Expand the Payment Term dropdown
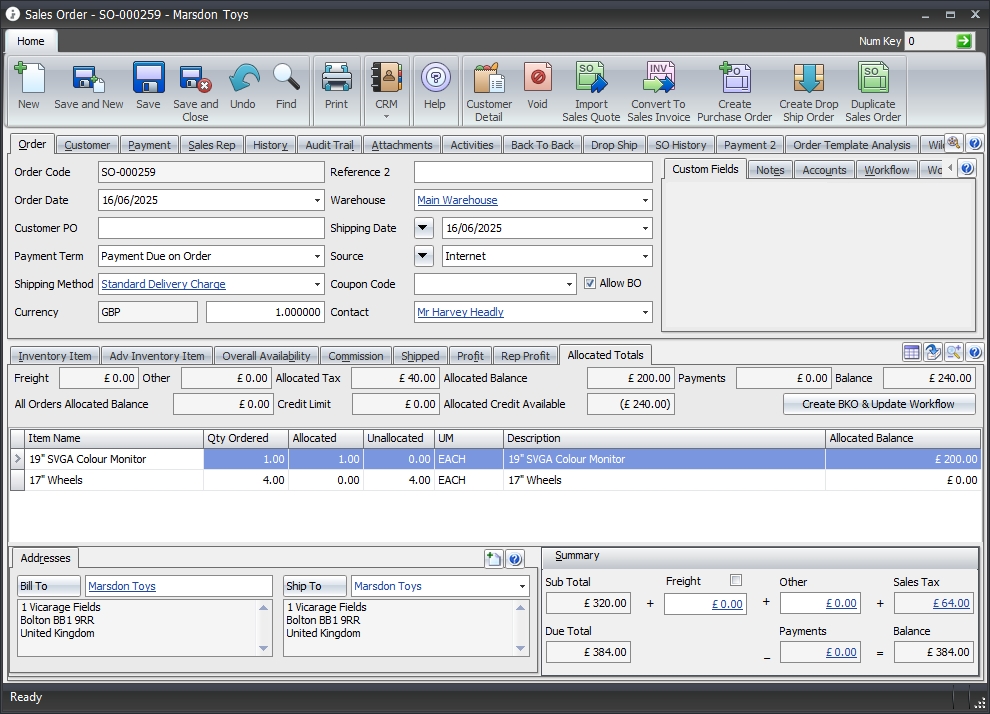Screen dimensions: 990x714 click(x=317, y=256)
